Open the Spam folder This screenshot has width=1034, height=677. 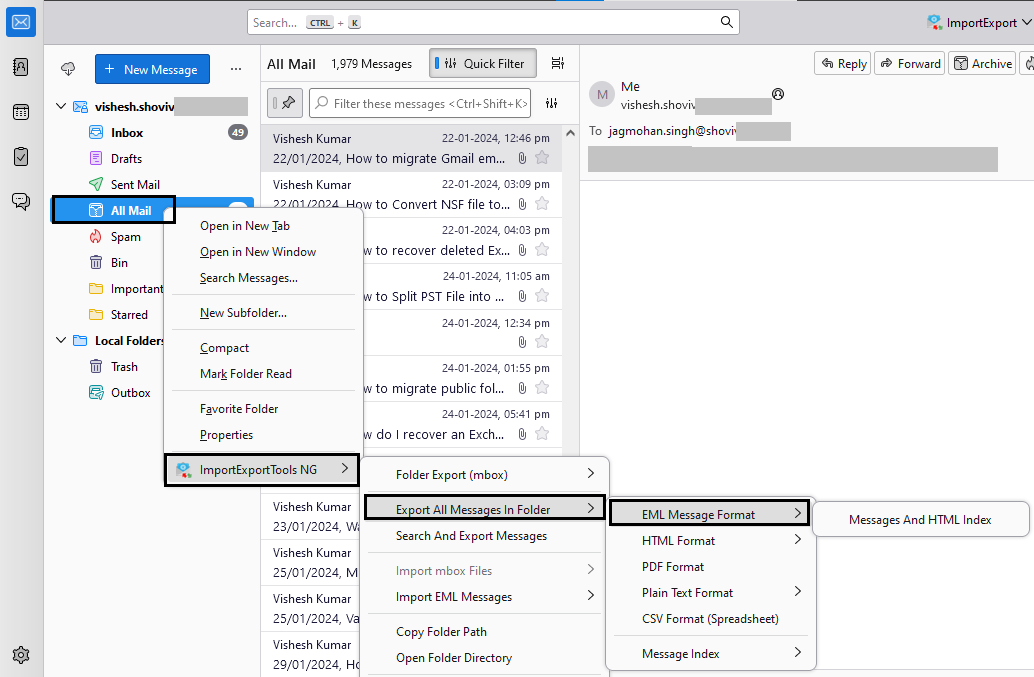[124, 237]
